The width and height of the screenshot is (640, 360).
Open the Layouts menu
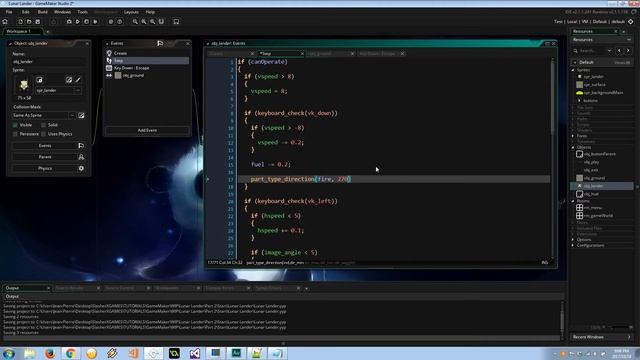click(131, 12)
